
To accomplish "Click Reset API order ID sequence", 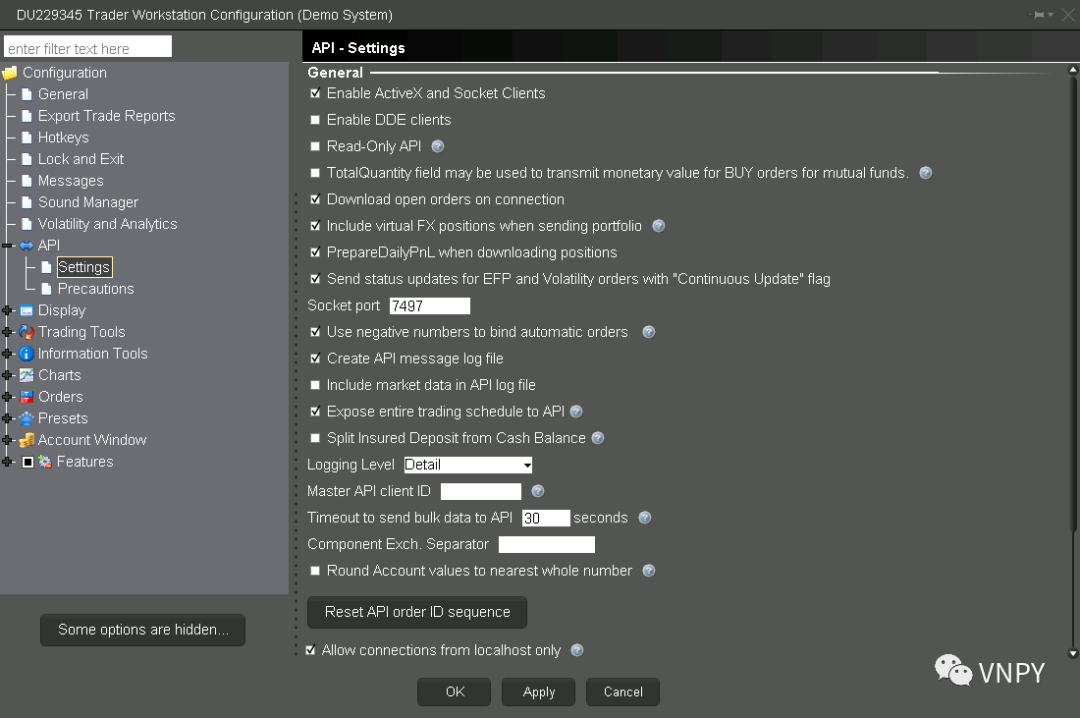I will point(417,612).
